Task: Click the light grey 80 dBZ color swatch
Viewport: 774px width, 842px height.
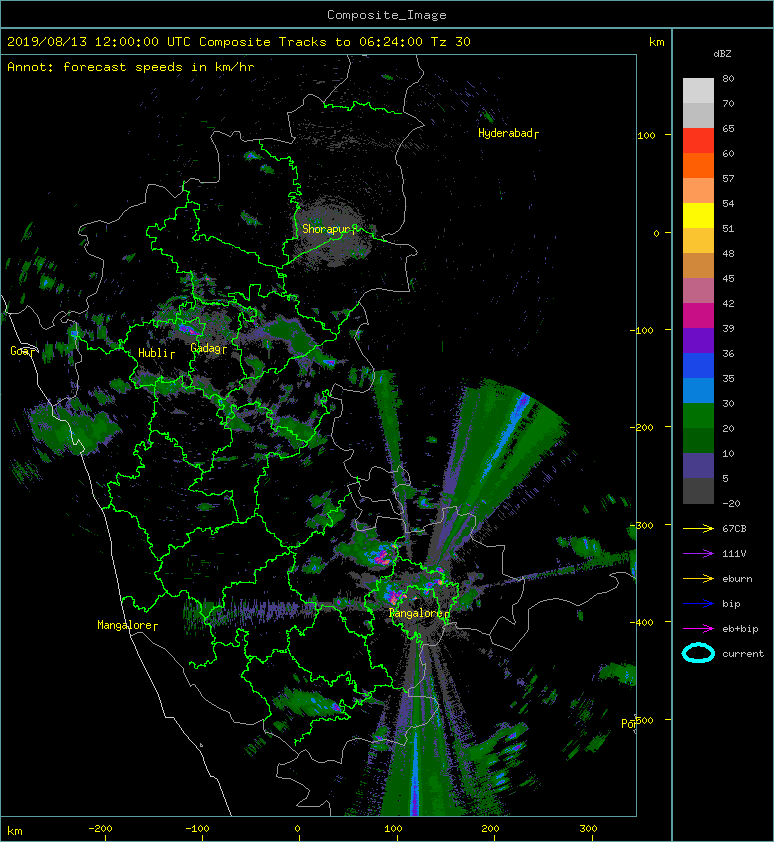Action: tap(698, 90)
